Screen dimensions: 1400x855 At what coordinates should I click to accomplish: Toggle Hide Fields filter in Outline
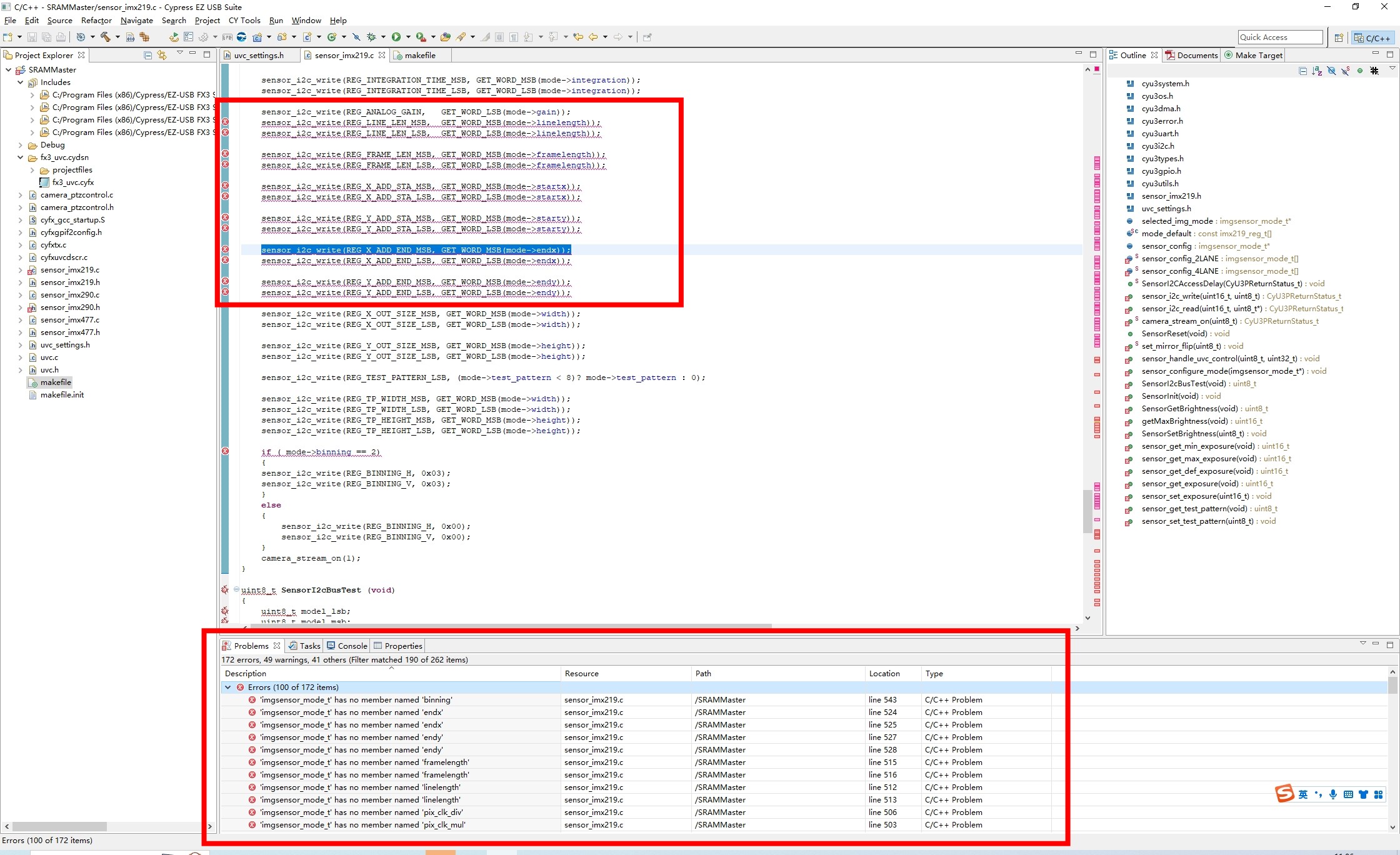click(1331, 71)
